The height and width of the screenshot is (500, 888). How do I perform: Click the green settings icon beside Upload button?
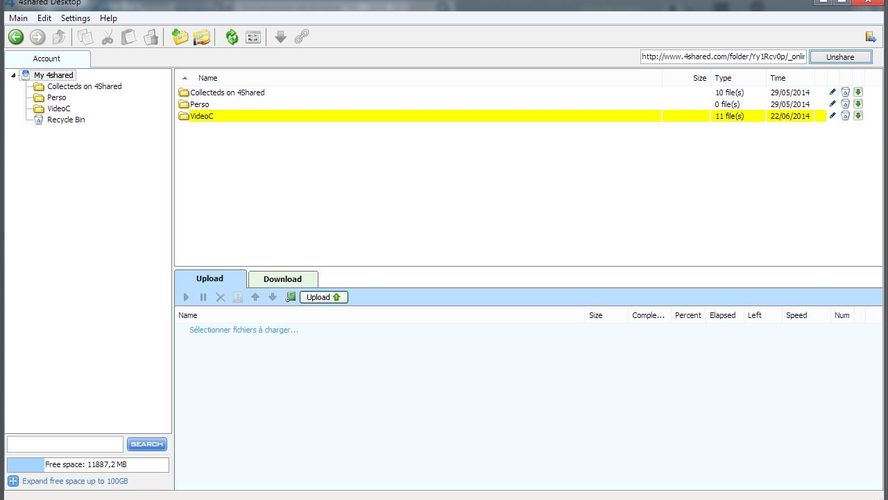[x=291, y=297]
